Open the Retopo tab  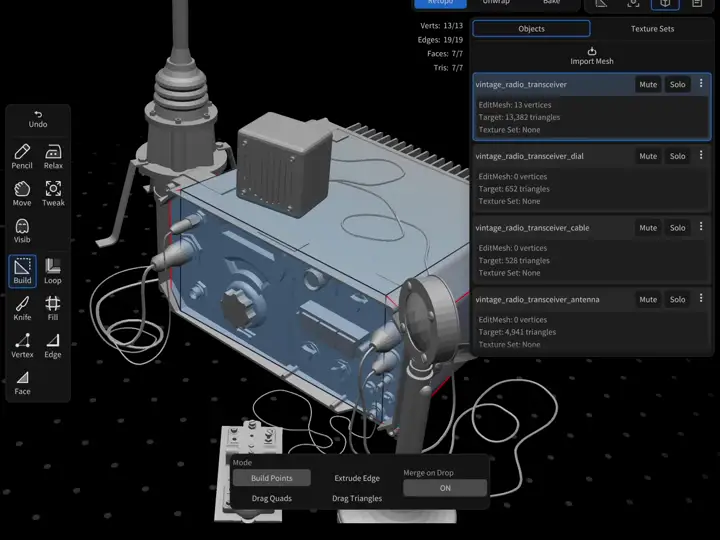pyautogui.click(x=440, y=3)
